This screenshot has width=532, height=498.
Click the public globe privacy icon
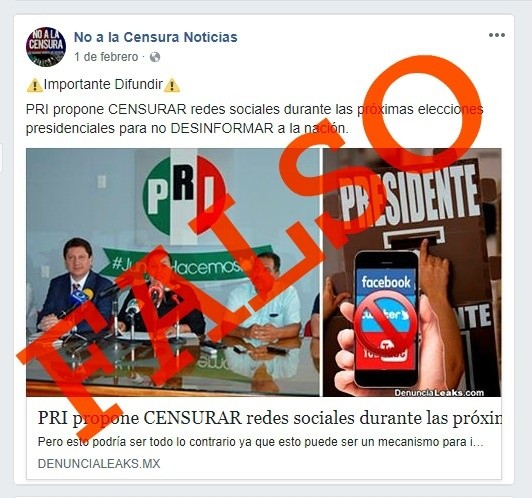coord(155,57)
